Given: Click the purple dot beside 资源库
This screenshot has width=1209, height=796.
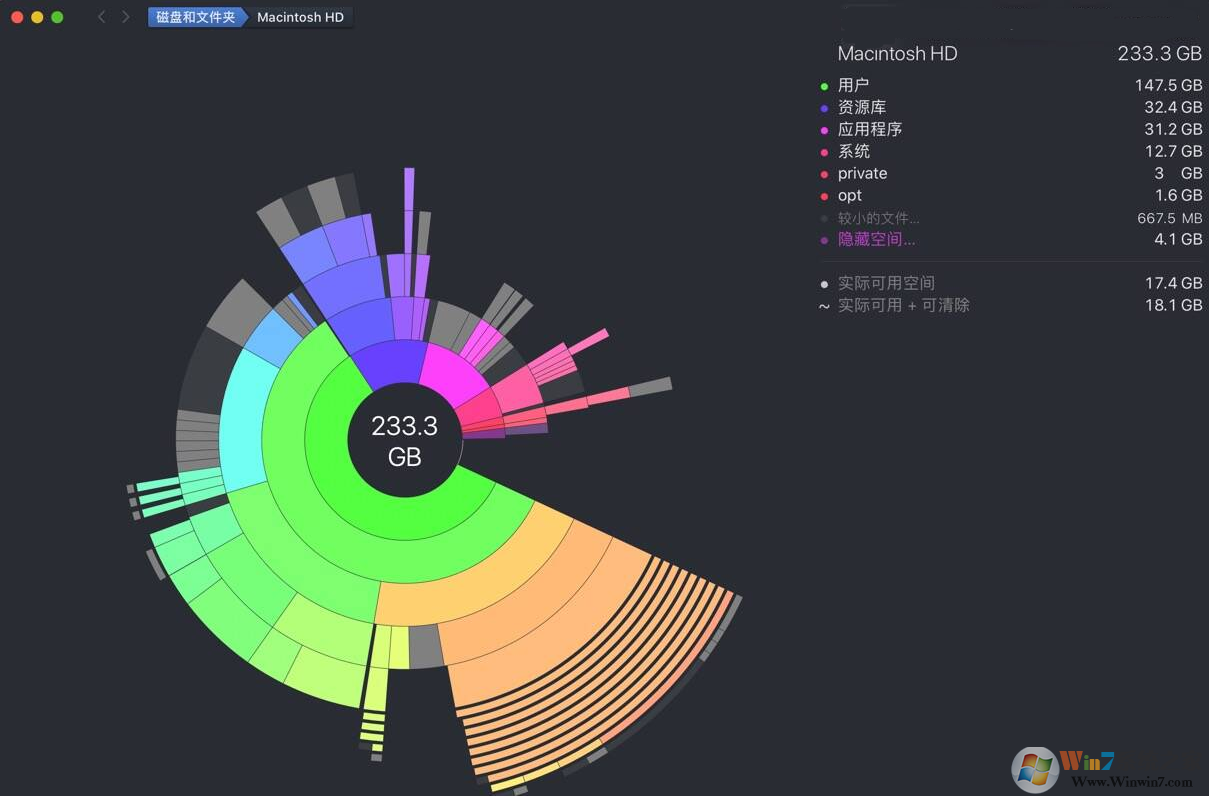Looking at the screenshot, I should (x=824, y=108).
